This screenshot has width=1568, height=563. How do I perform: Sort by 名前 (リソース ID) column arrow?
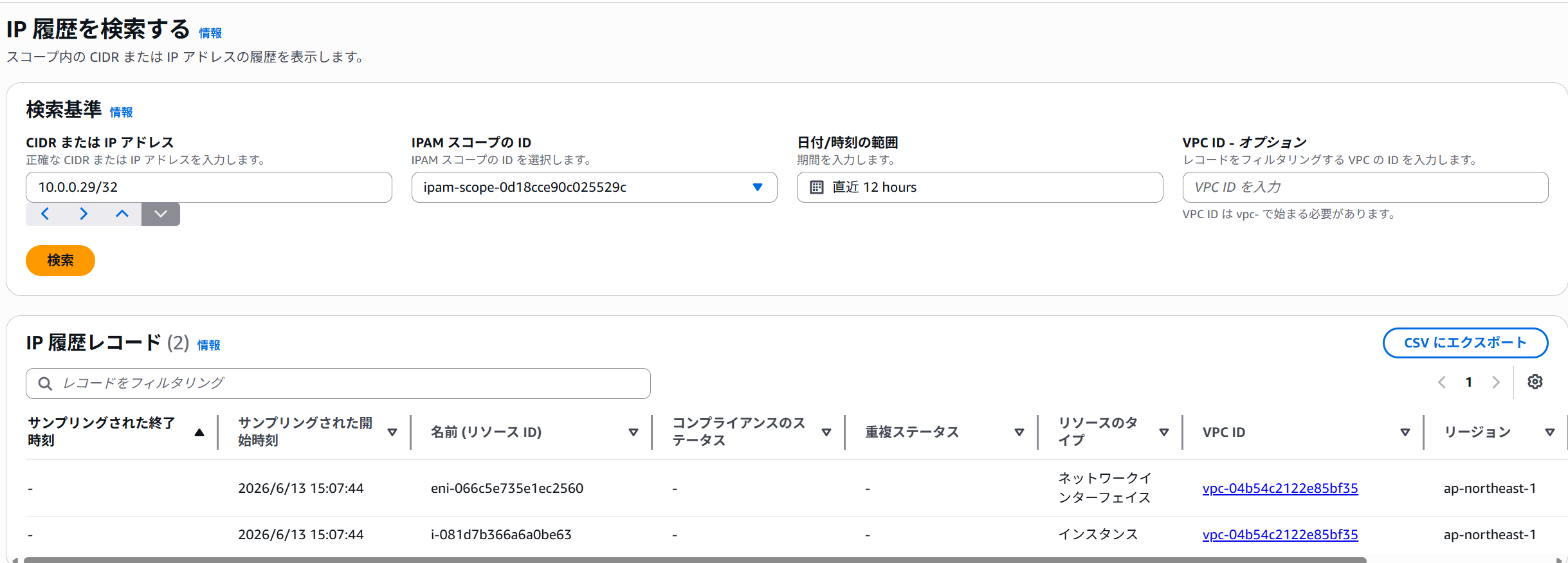(634, 432)
